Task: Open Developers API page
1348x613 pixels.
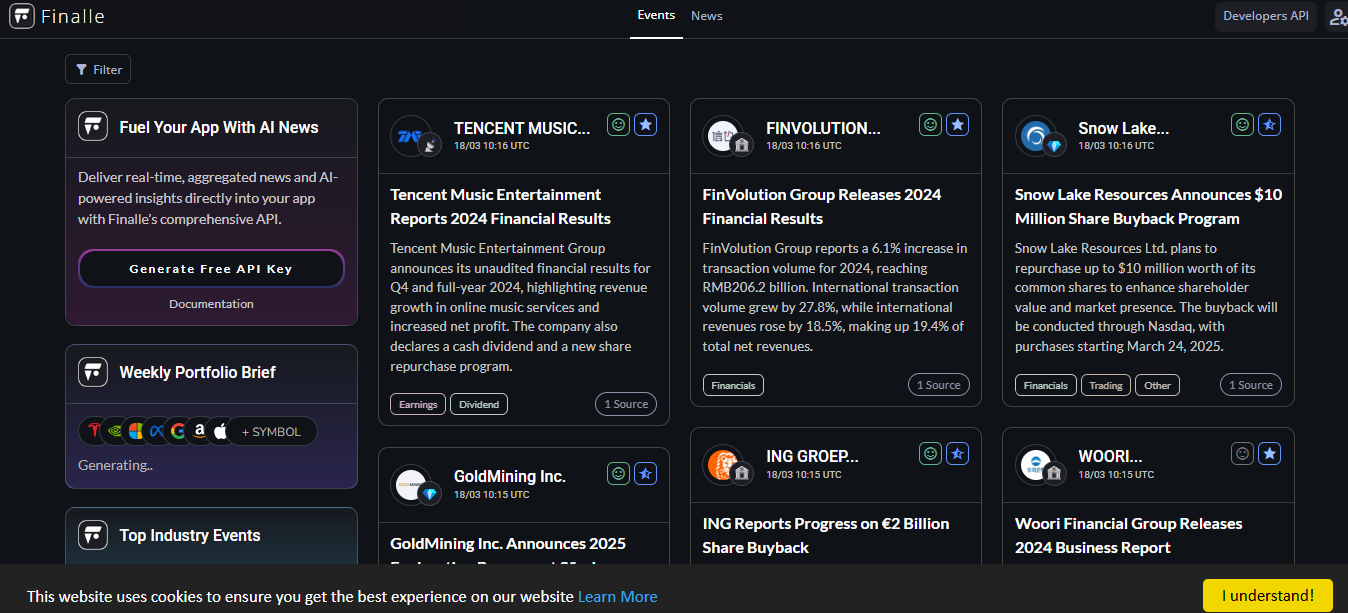Action: point(1266,16)
